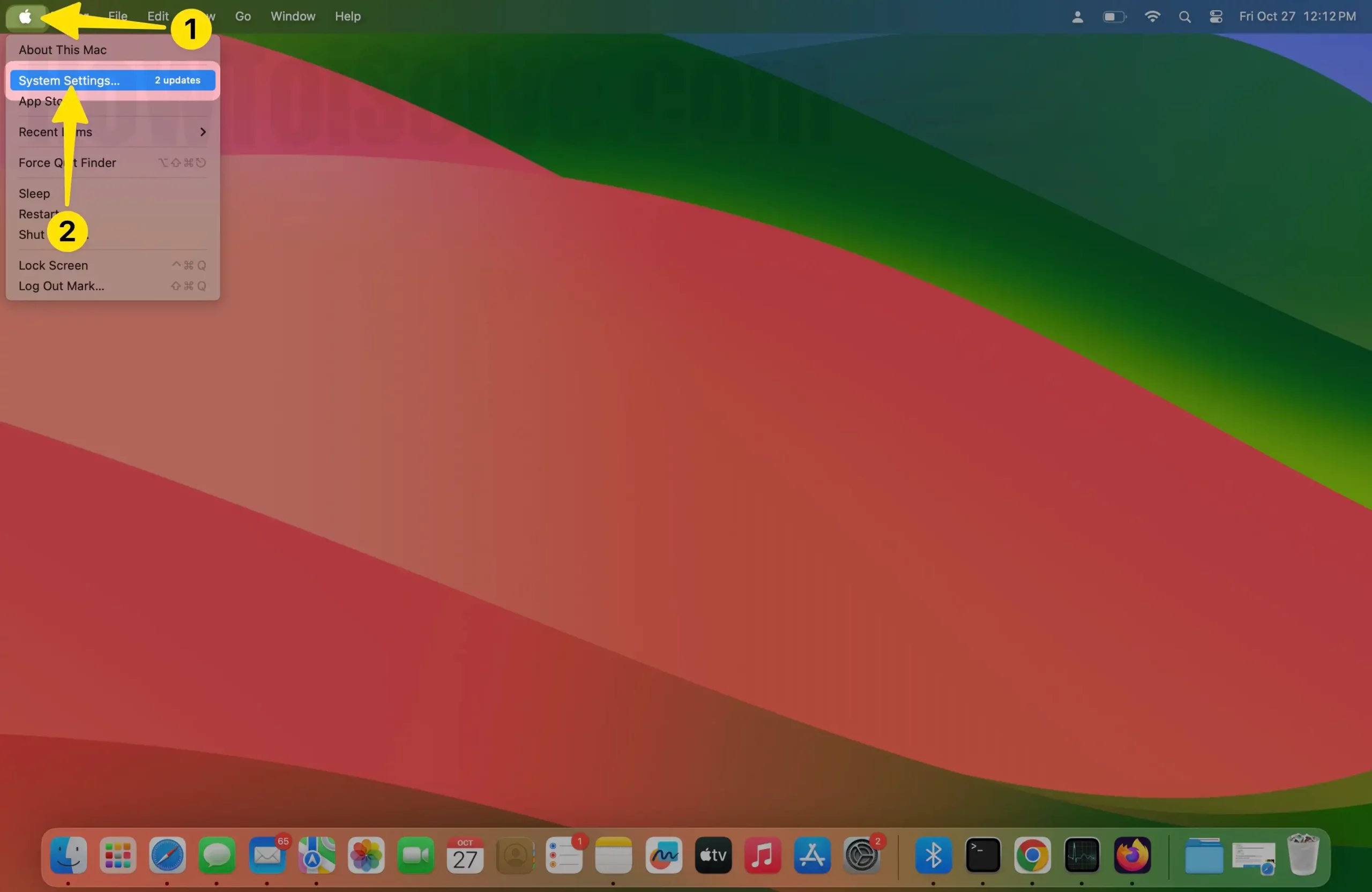
Task: Launch Firefox from the Dock
Action: (x=1132, y=855)
